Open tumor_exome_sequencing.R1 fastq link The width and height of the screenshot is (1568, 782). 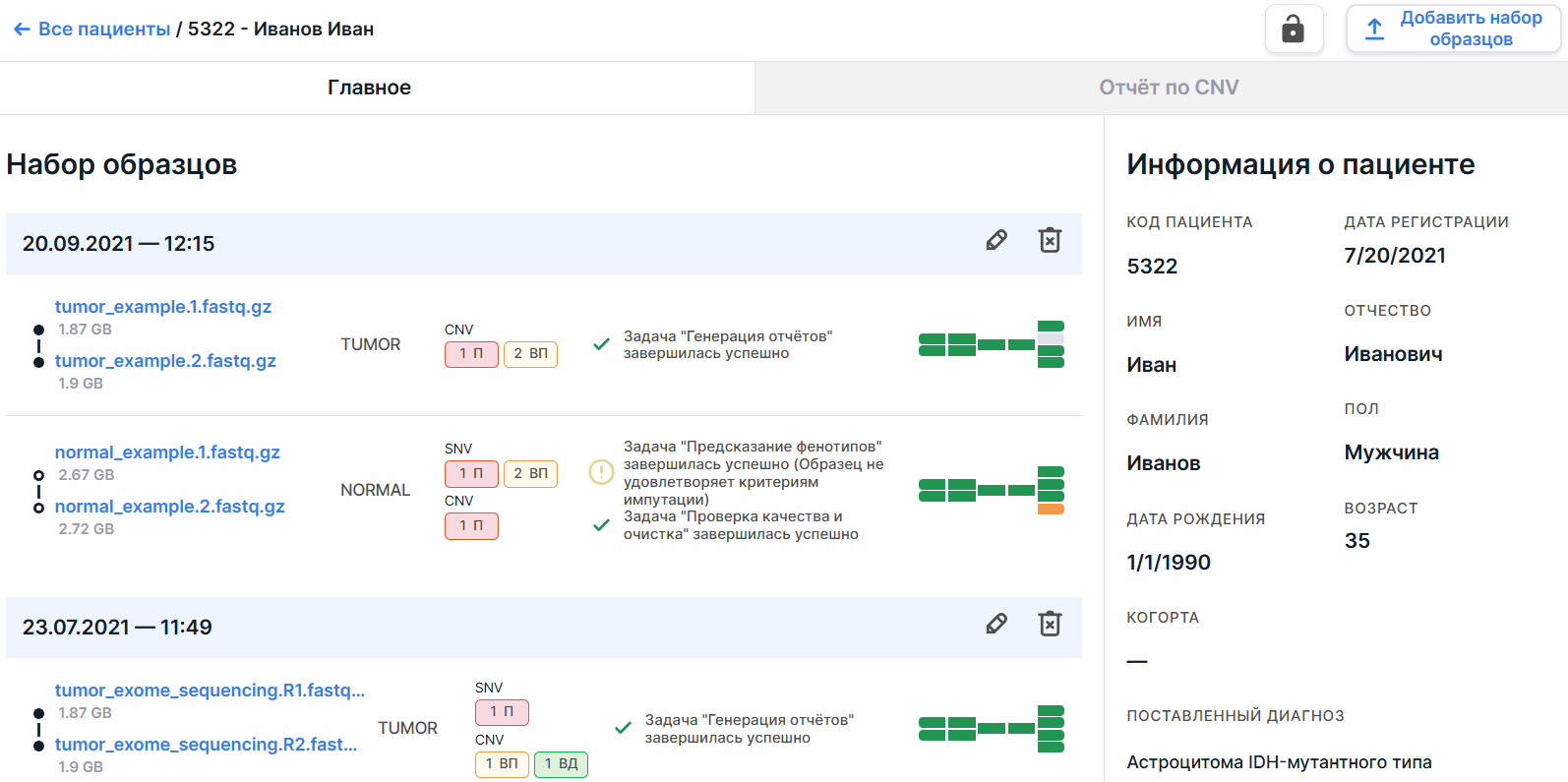210,691
